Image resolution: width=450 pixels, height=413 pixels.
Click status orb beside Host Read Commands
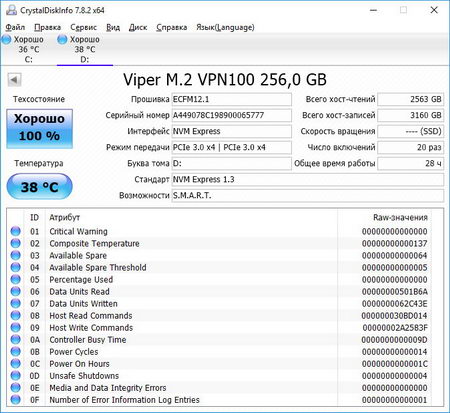click(15, 315)
